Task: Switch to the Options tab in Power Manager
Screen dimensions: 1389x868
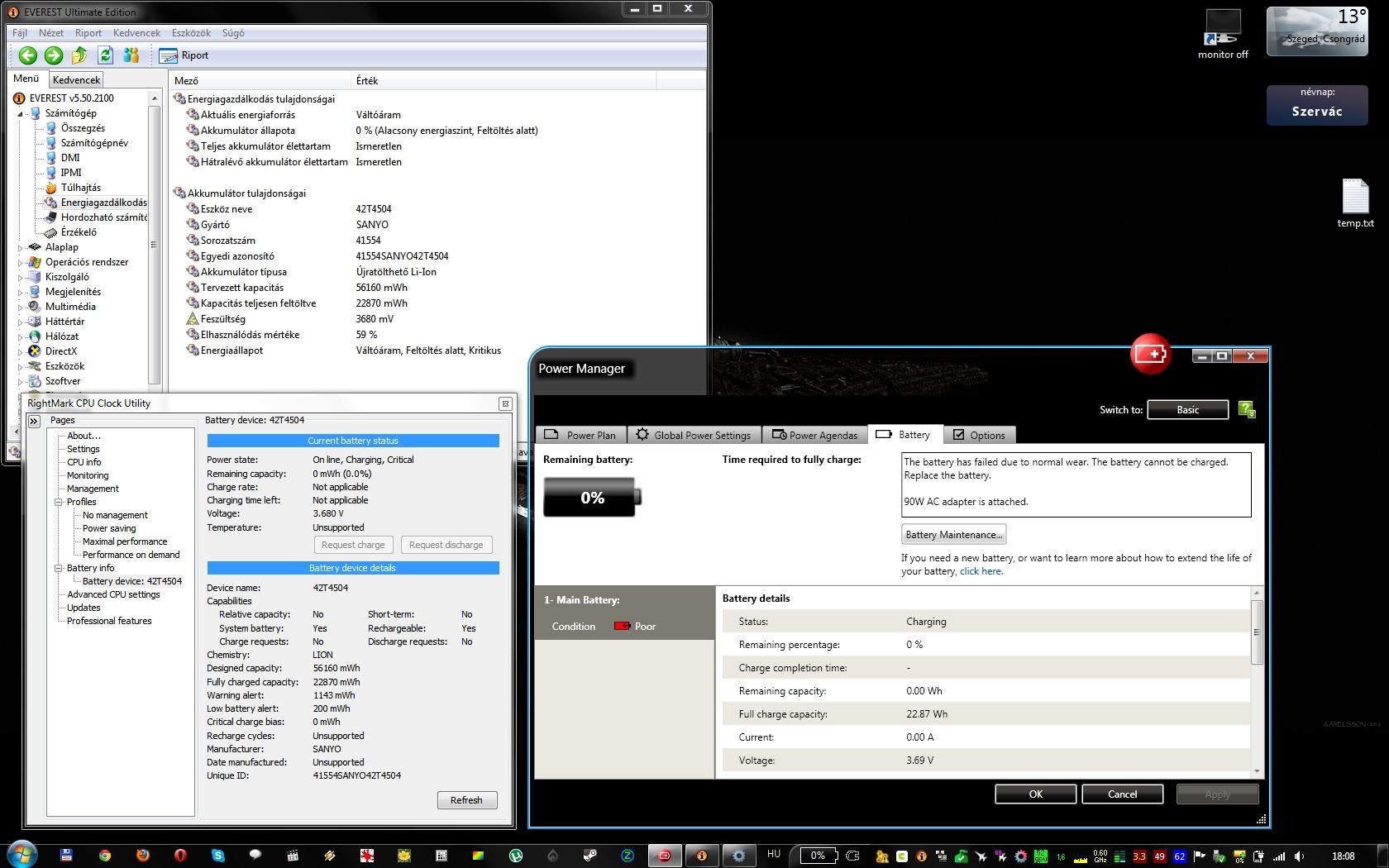Action: click(979, 435)
